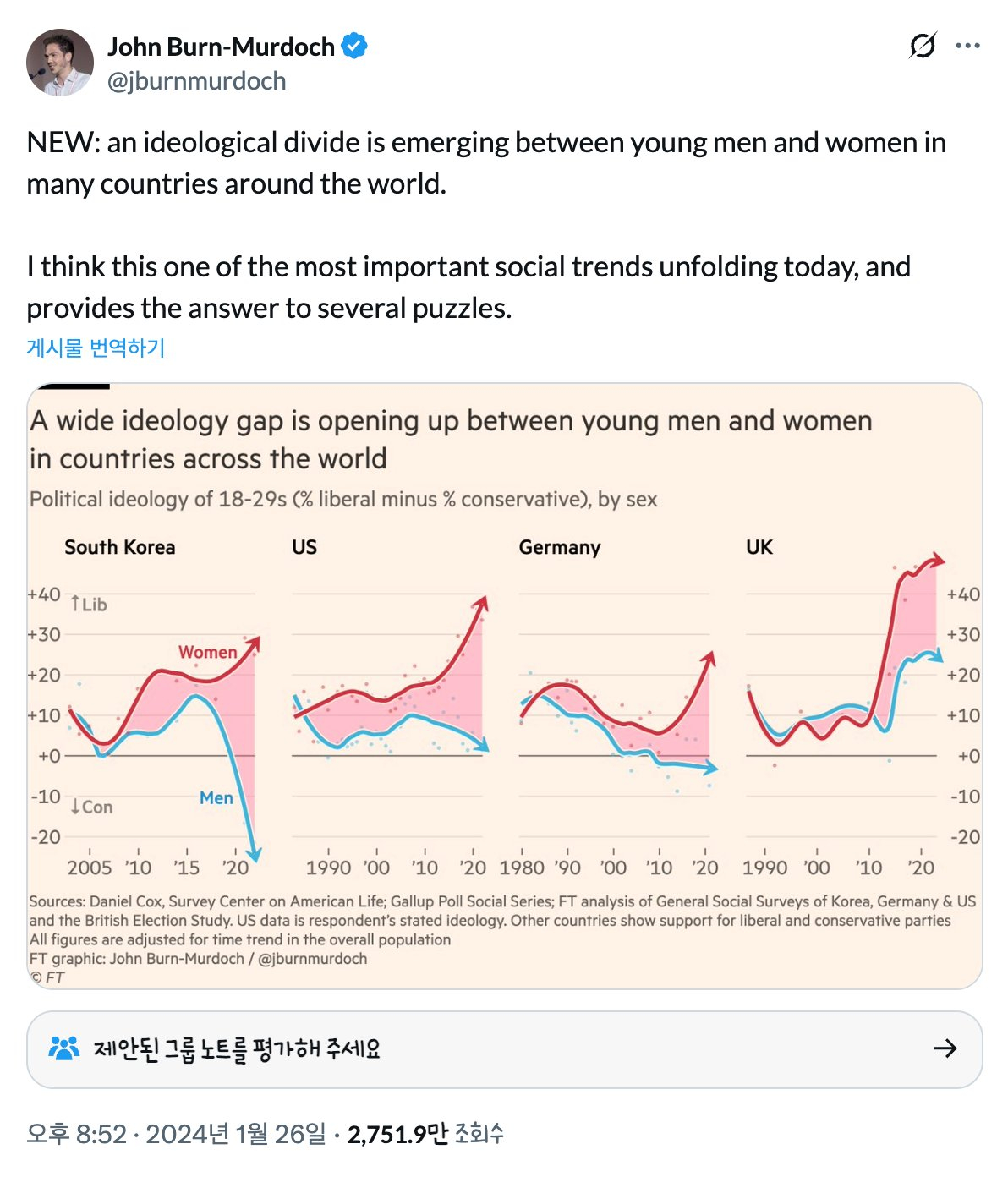Click the blue Men label in the chart
The image size is (1008, 1177).
point(216,797)
